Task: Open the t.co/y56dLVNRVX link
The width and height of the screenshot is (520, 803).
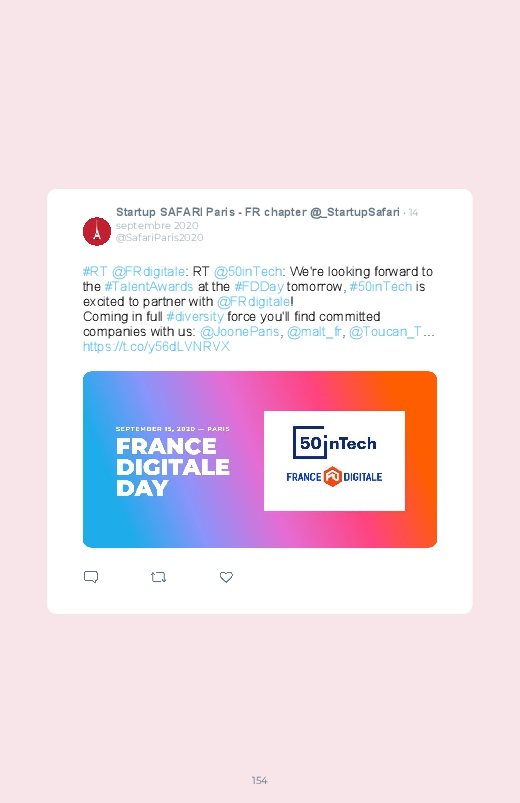Action: click(x=156, y=347)
